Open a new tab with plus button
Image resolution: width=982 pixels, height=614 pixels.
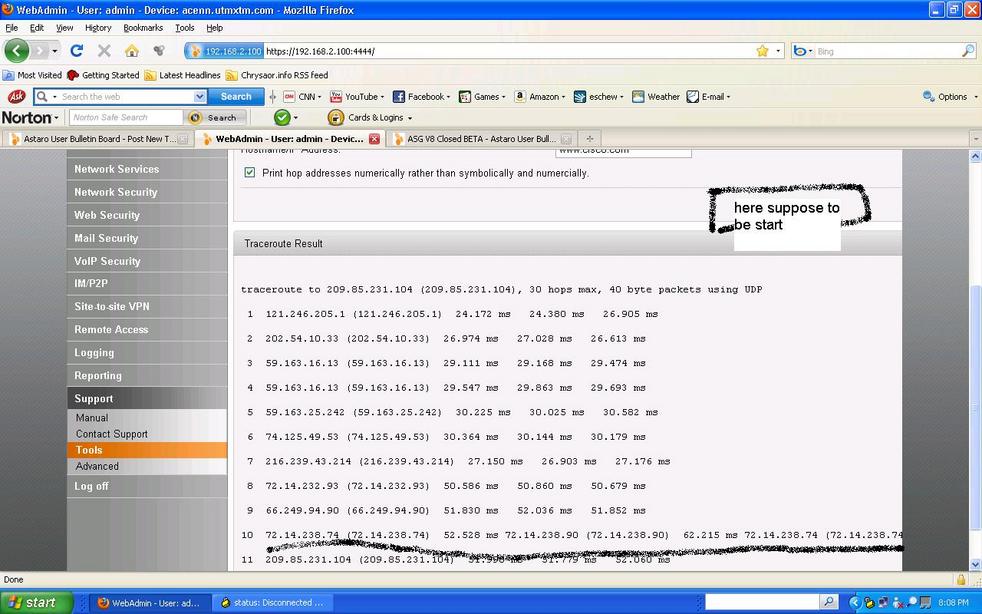click(589, 139)
